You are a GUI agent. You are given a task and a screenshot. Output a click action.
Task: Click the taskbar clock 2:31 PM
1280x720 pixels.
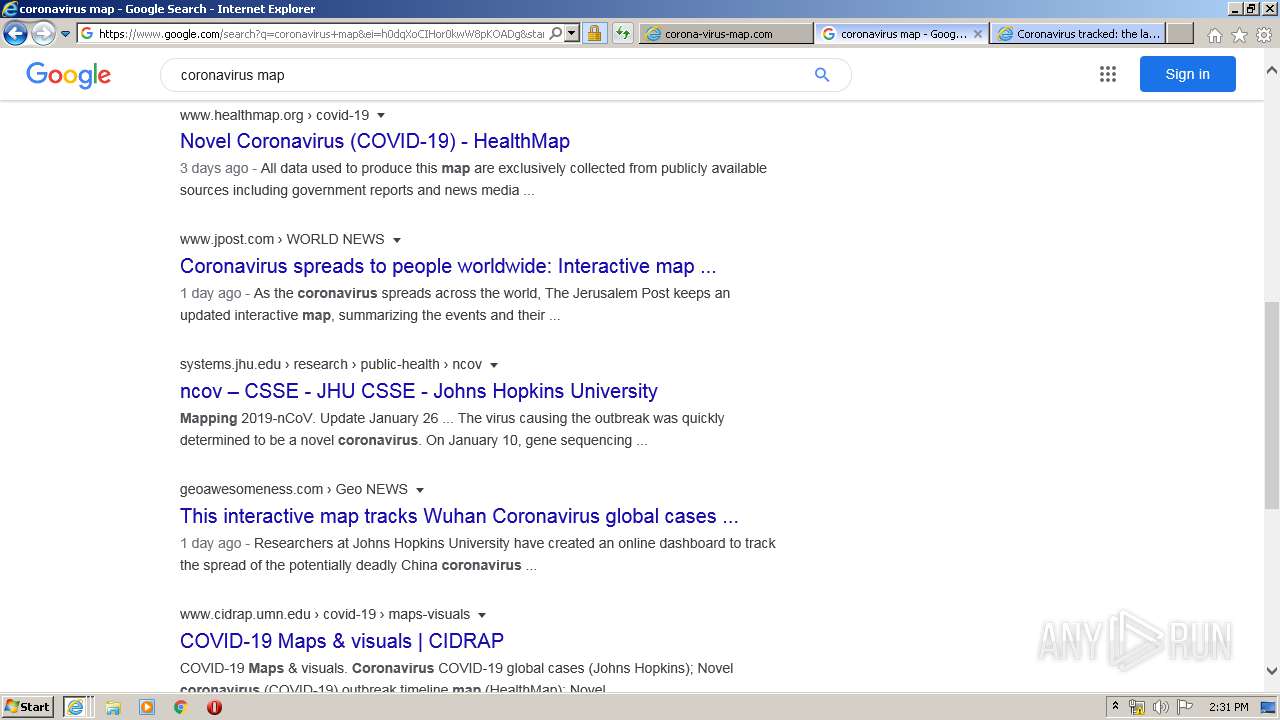pyautogui.click(x=1229, y=707)
